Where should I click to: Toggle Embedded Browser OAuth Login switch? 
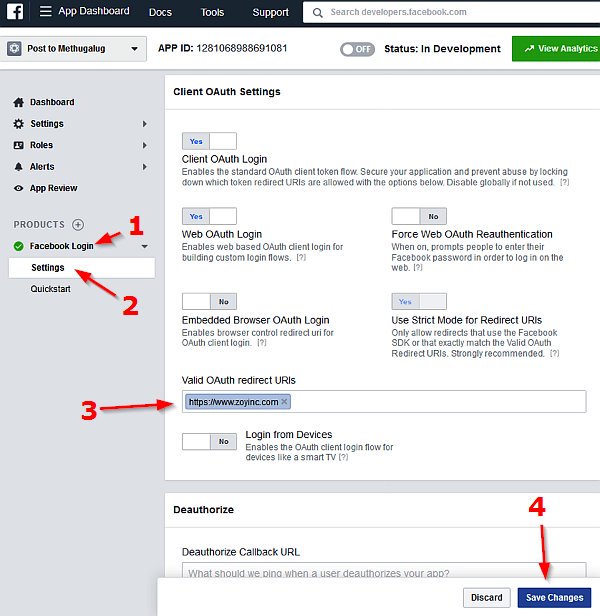(x=209, y=301)
